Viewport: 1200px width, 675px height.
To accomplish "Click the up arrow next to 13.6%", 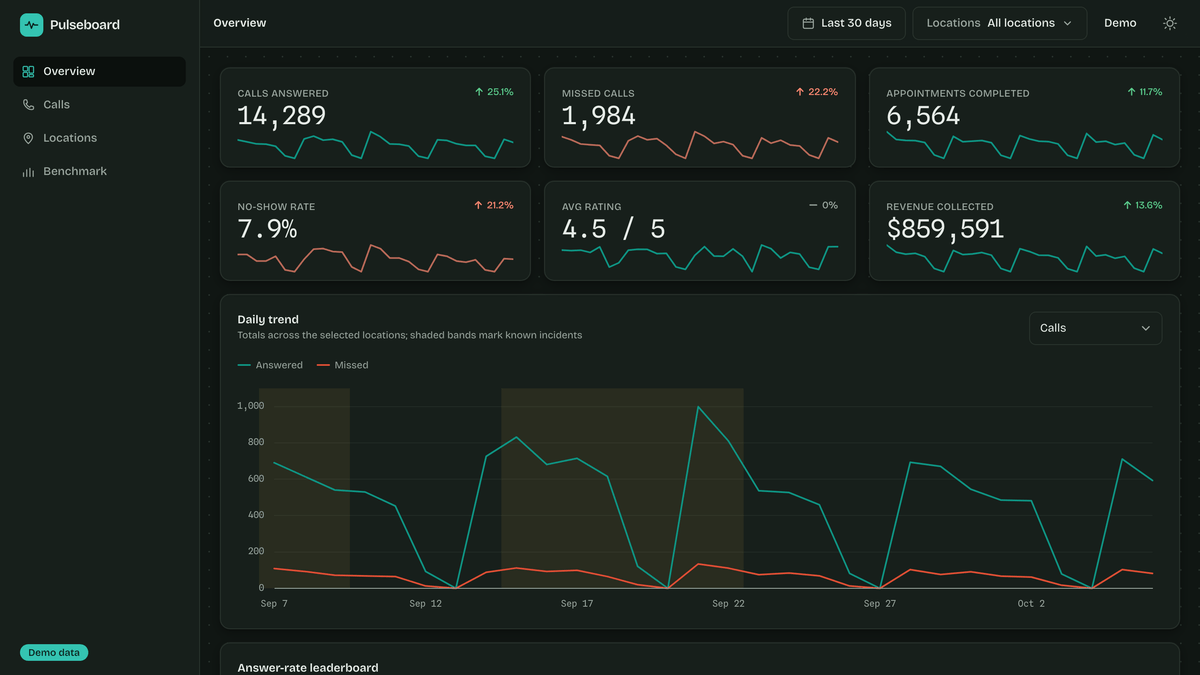I will pyautogui.click(x=1128, y=205).
